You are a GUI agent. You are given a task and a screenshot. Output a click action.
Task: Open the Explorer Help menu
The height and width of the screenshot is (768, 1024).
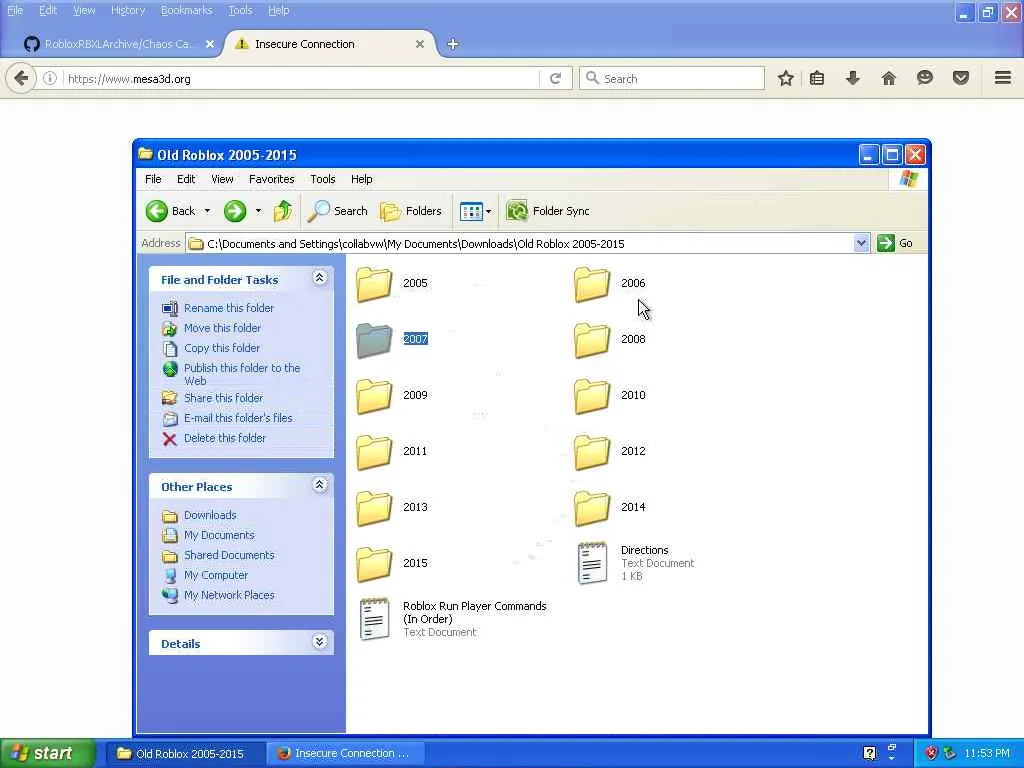coord(361,179)
